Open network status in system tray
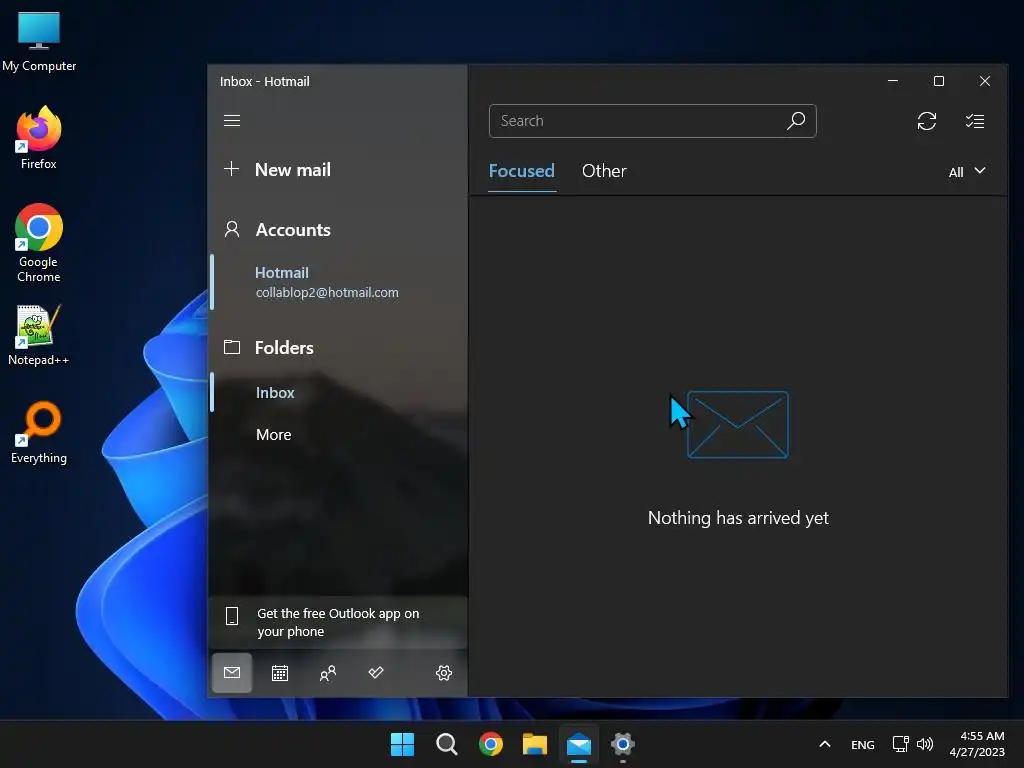 (901, 744)
